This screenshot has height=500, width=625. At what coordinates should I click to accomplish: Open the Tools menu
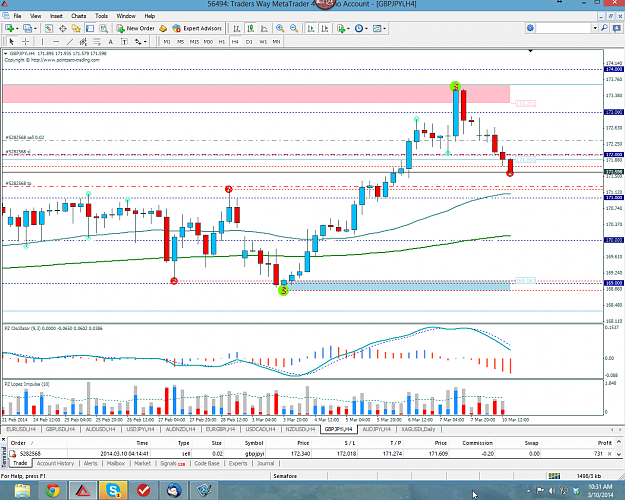pyautogui.click(x=101, y=16)
